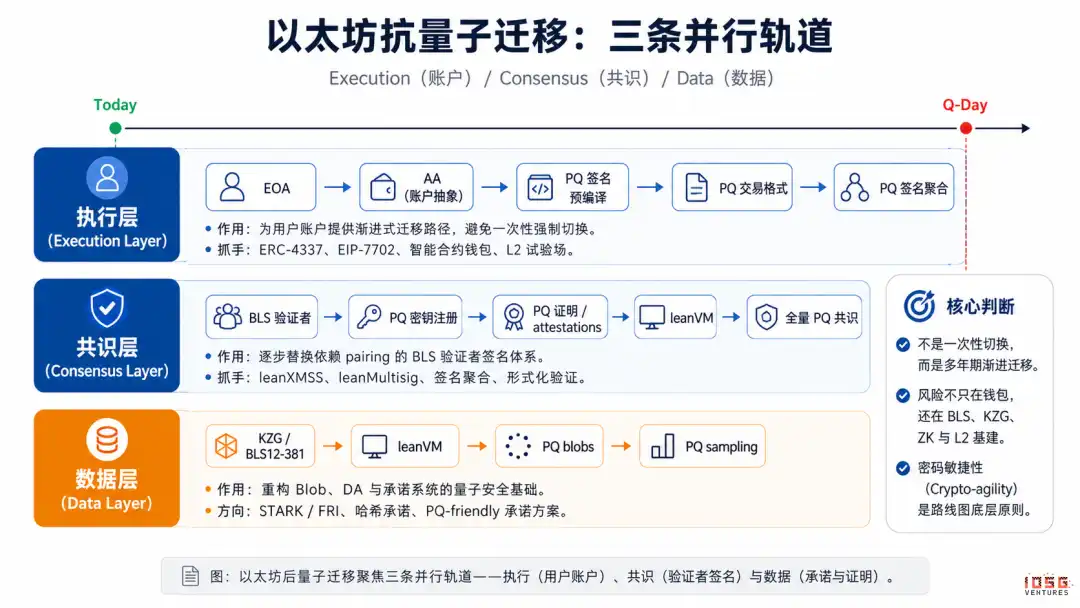Select the orange 数据层 Data Layer block
This screenshot has width=1080, height=608.
(107, 468)
